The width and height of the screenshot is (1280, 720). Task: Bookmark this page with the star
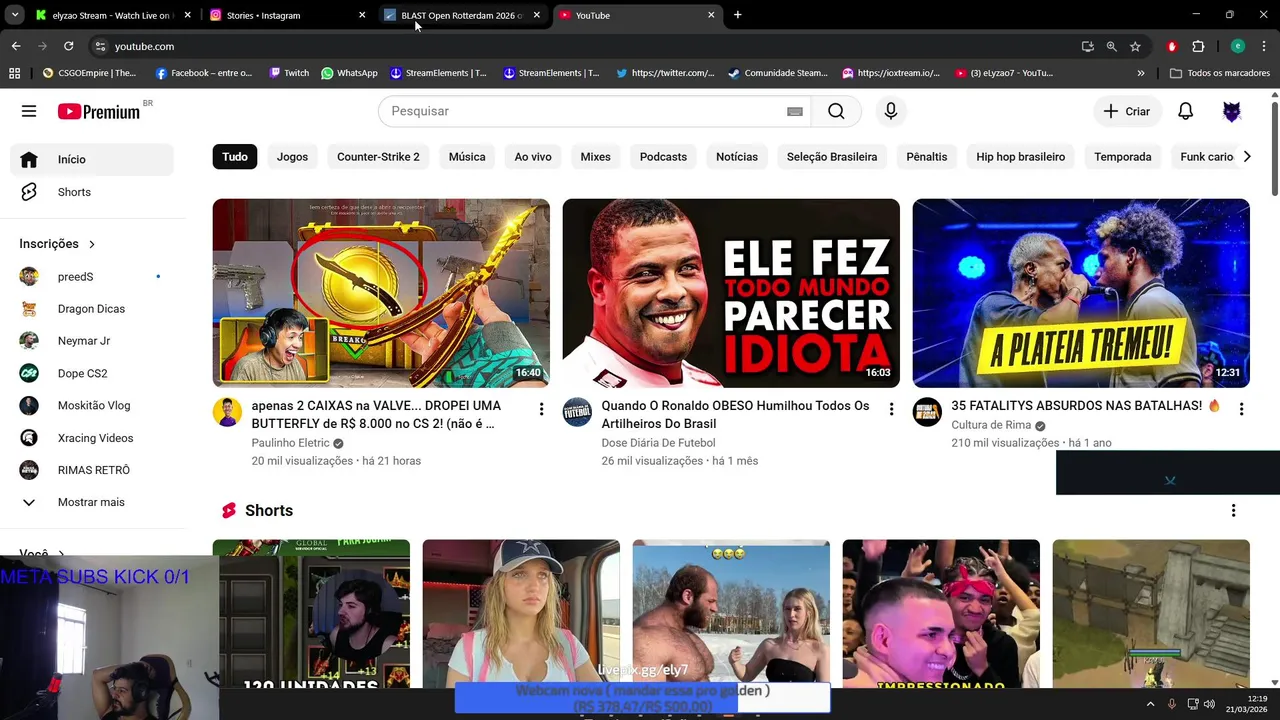pyautogui.click(x=1135, y=46)
